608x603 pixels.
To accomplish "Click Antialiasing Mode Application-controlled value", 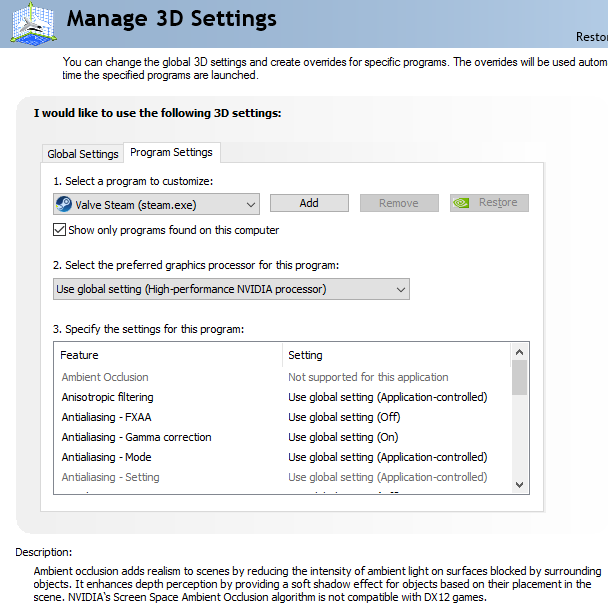I will click(388, 457).
